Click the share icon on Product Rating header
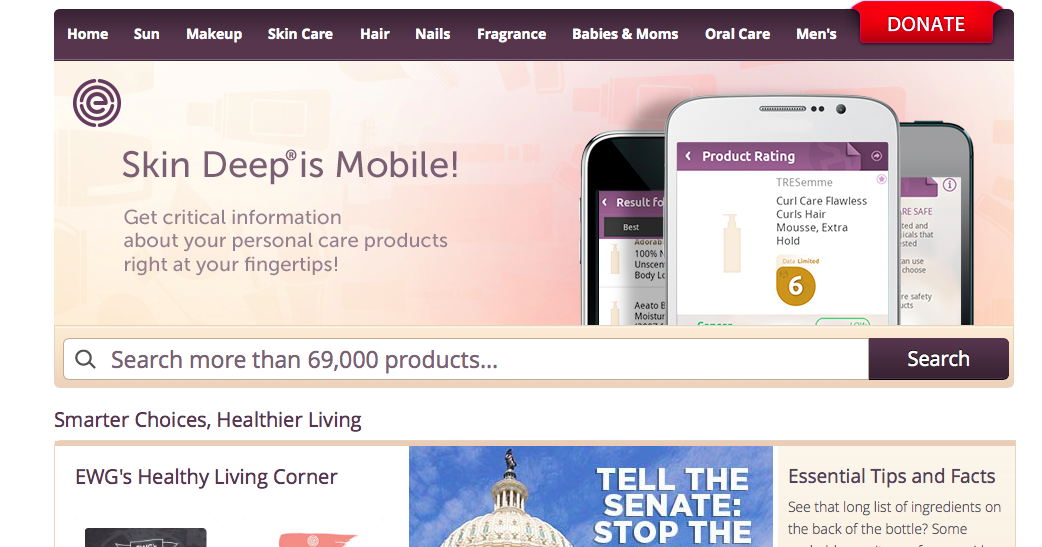Viewport: 1042px width, 547px height. [x=877, y=156]
